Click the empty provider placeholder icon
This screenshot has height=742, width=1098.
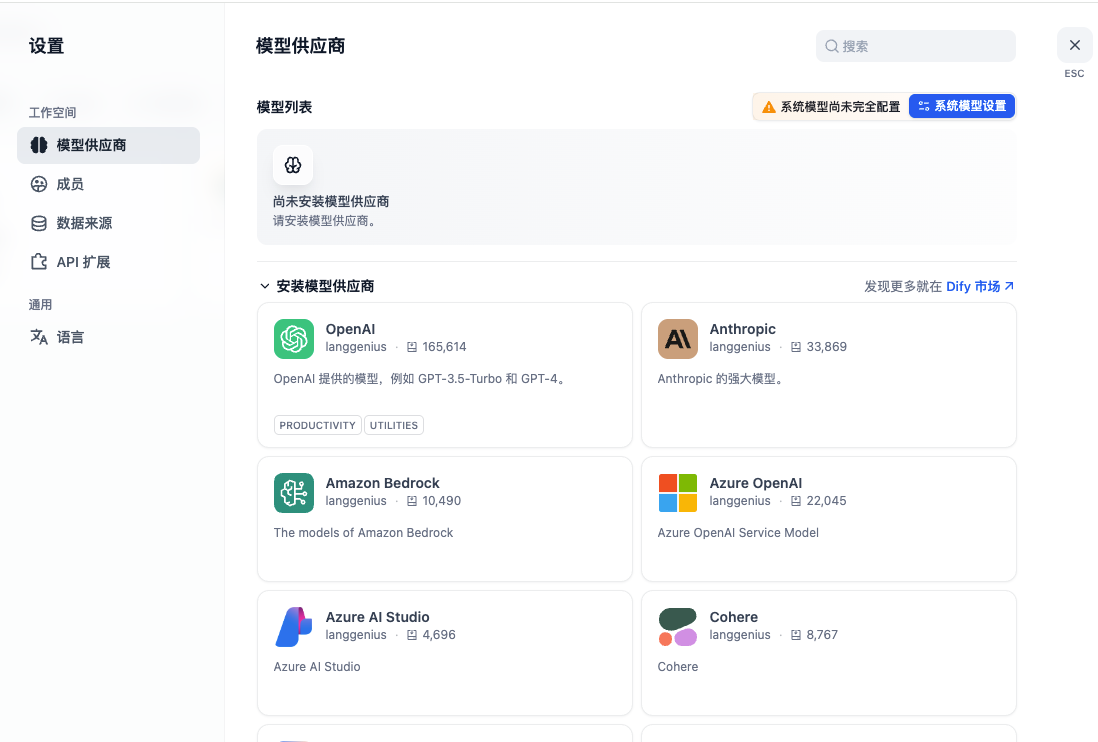click(x=293, y=165)
